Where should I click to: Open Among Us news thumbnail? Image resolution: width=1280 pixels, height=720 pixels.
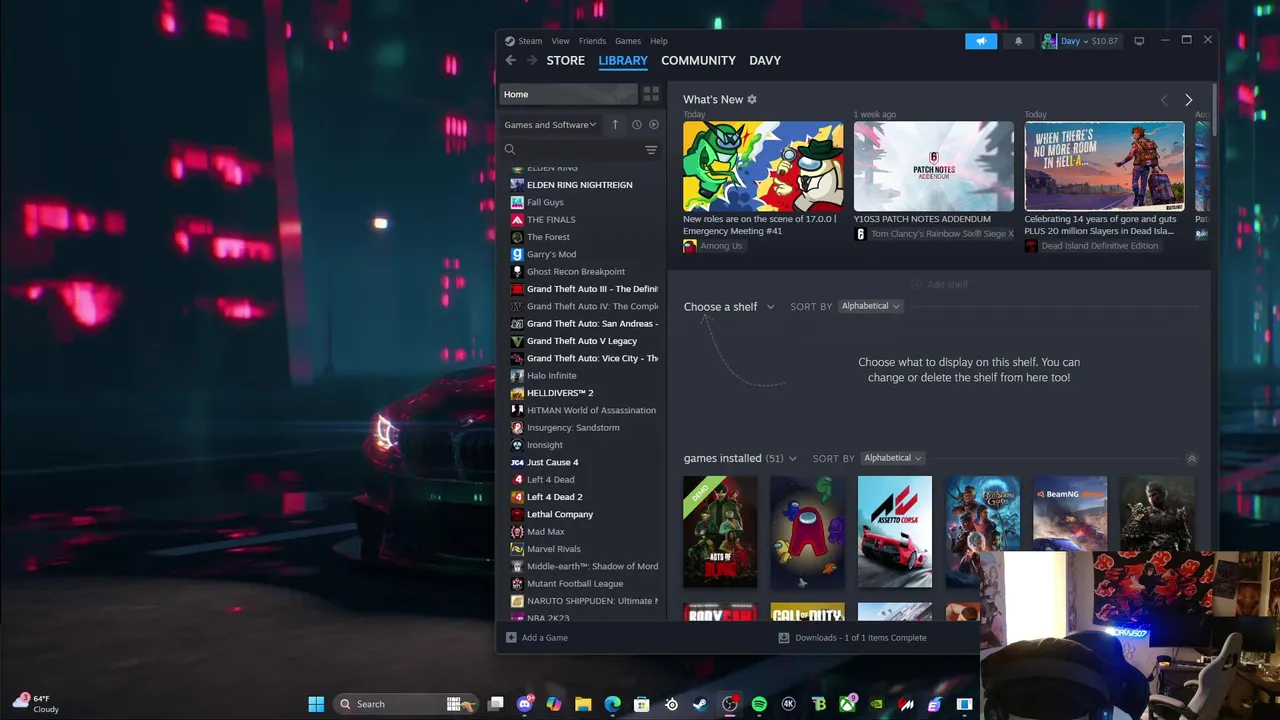tap(763, 166)
